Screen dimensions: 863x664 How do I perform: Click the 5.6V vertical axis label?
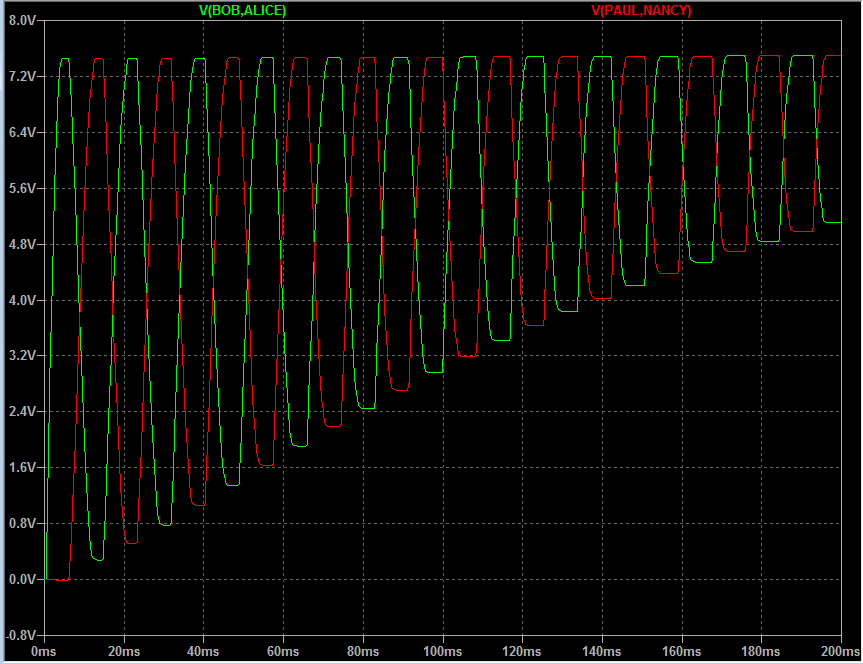[x=23, y=188]
